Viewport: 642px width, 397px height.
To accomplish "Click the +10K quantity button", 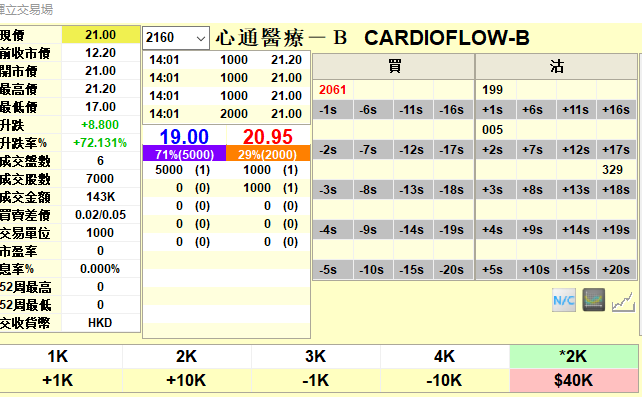I will click(187, 380).
